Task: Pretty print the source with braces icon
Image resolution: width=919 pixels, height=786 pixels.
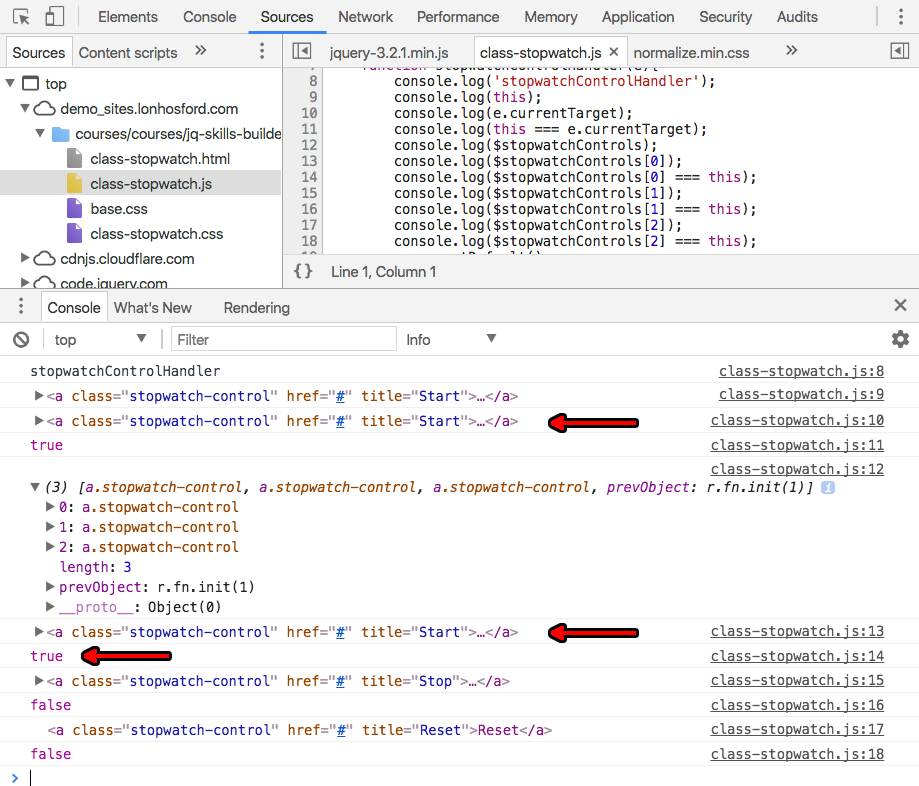Action: (303, 271)
